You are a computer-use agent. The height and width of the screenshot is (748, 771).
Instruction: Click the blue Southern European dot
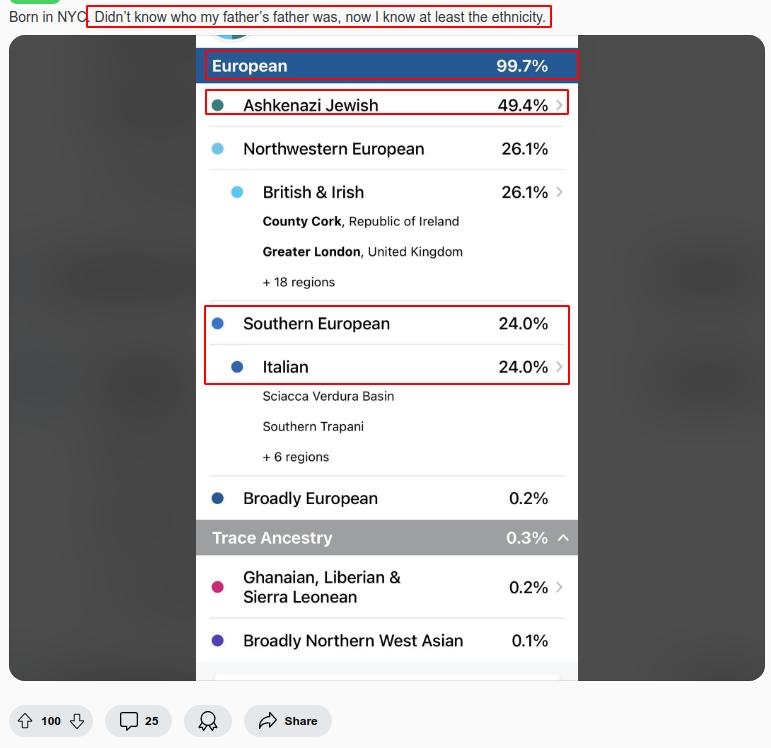(218, 324)
